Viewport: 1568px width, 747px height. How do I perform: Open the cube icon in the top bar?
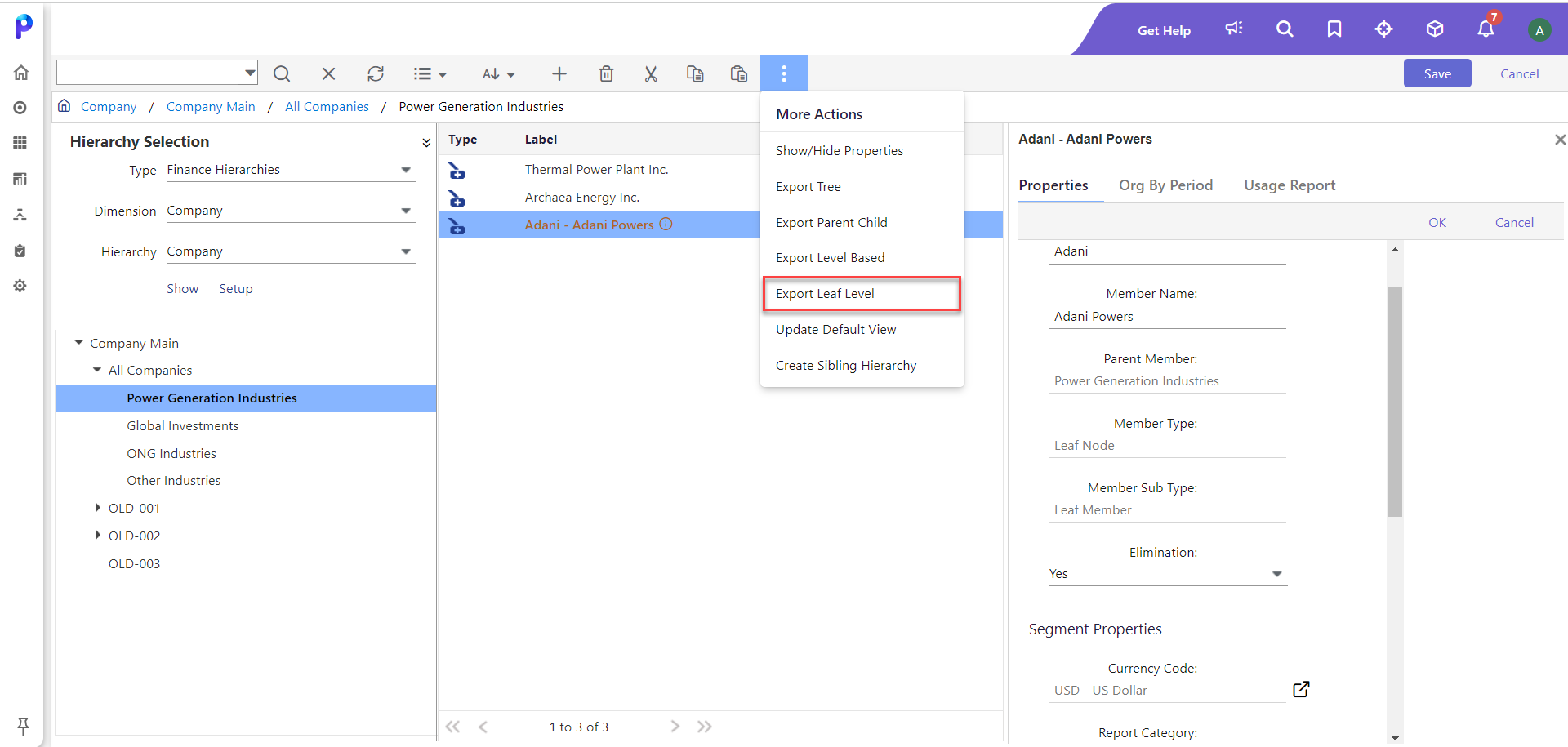click(x=1435, y=29)
